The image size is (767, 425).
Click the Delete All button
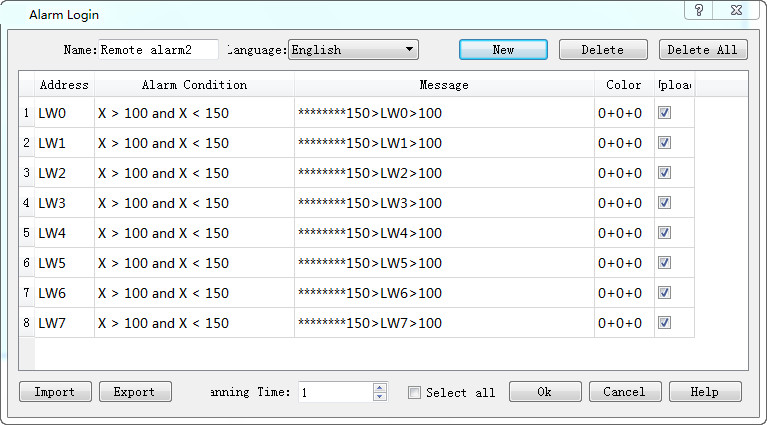click(x=702, y=50)
